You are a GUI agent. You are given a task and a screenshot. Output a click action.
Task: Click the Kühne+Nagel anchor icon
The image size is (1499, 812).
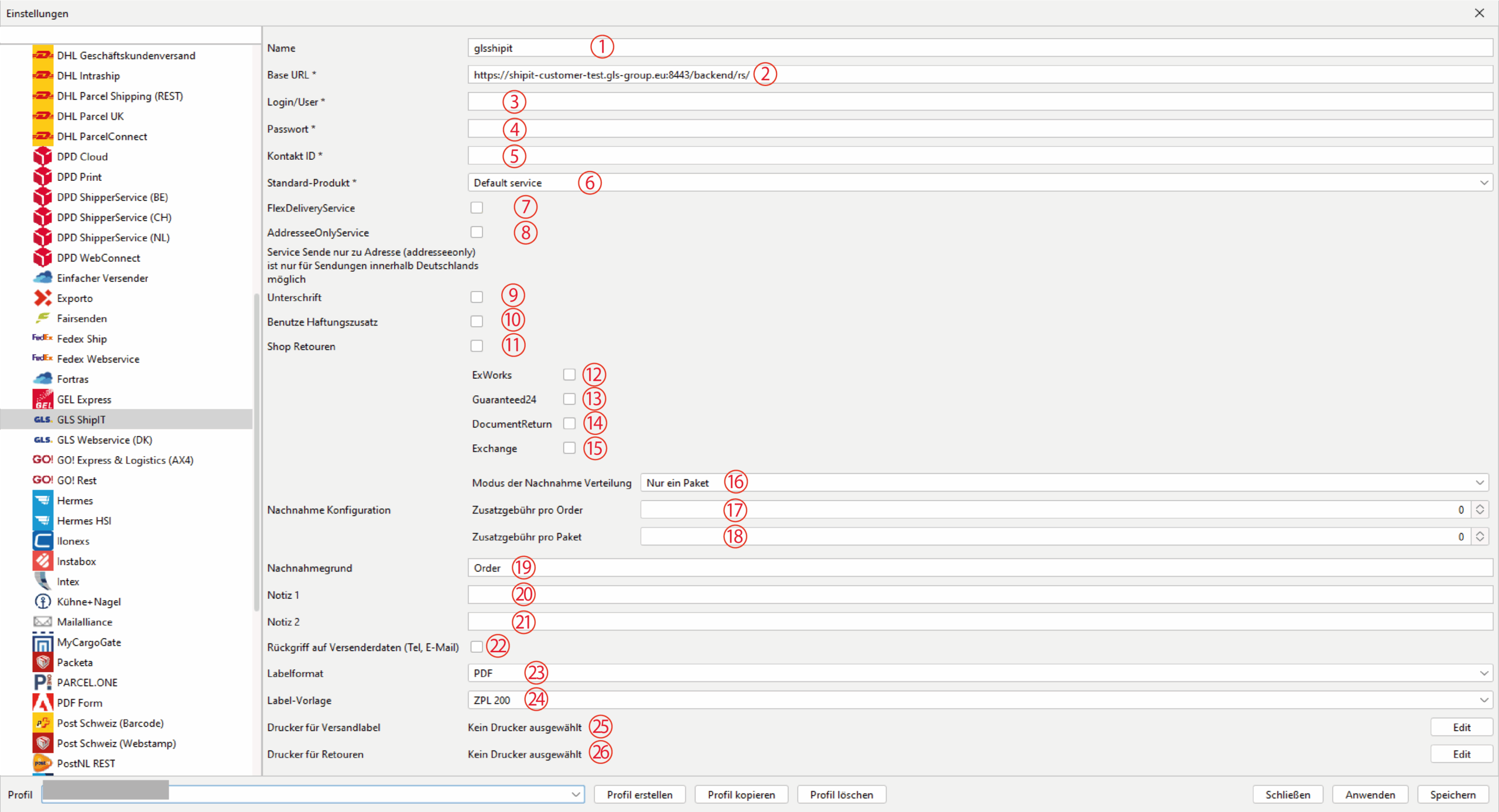pyautogui.click(x=43, y=601)
